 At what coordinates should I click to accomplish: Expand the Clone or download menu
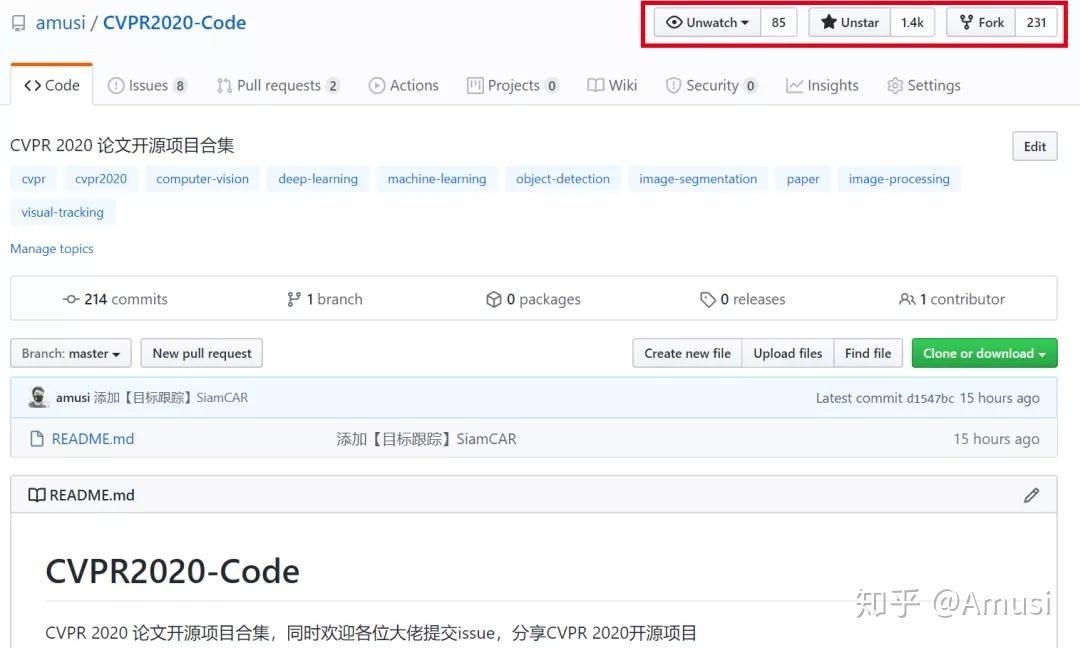(x=984, y=353)
